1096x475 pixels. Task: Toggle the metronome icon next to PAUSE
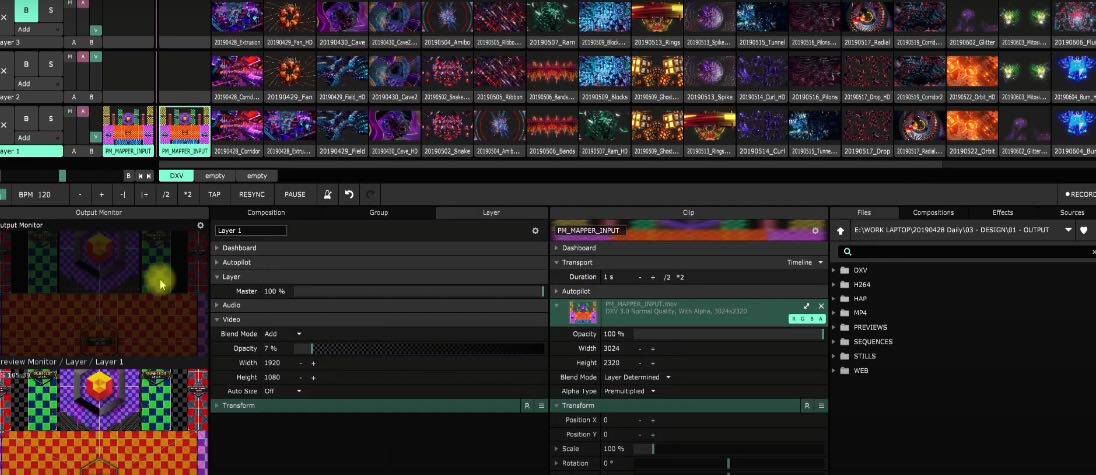tap(327, 194)
